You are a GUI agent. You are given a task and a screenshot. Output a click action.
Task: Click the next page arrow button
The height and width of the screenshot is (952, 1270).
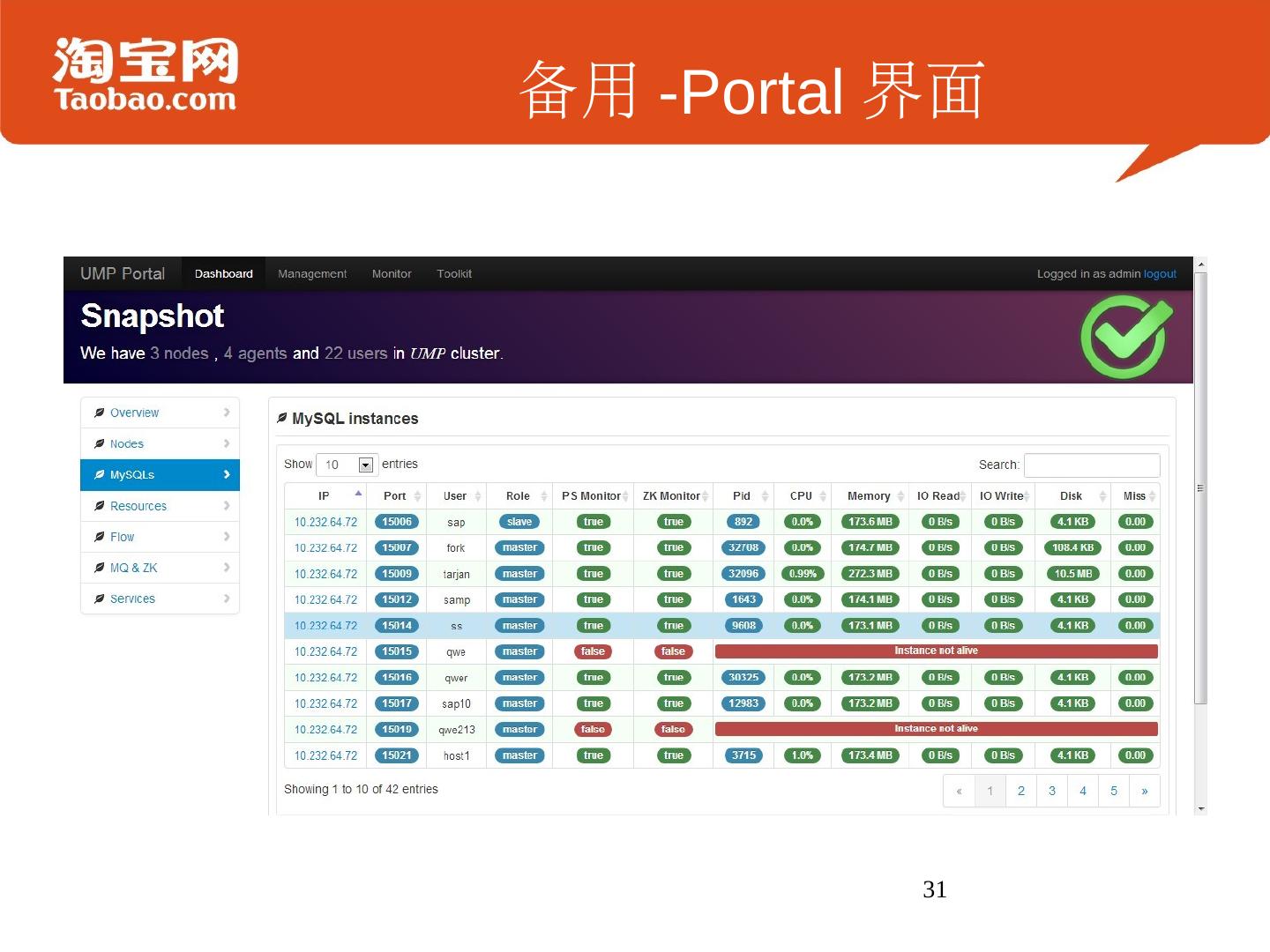point(1144,791)
